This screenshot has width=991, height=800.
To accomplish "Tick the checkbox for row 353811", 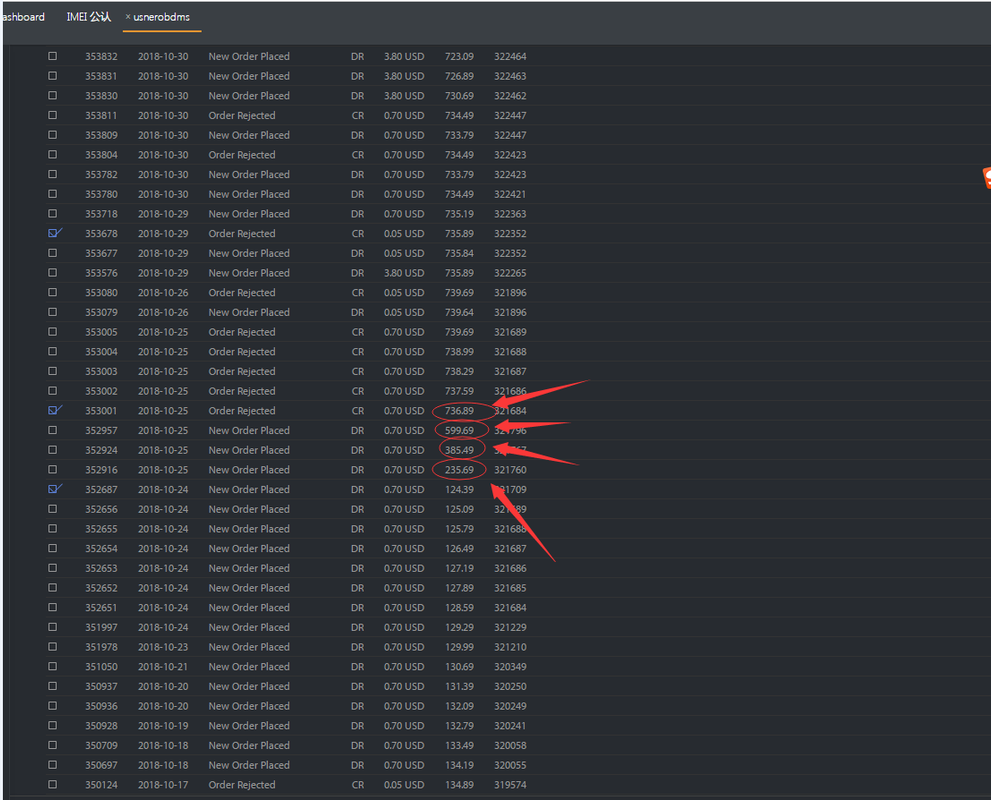I will pyautogui.click(x=52, y=115).
